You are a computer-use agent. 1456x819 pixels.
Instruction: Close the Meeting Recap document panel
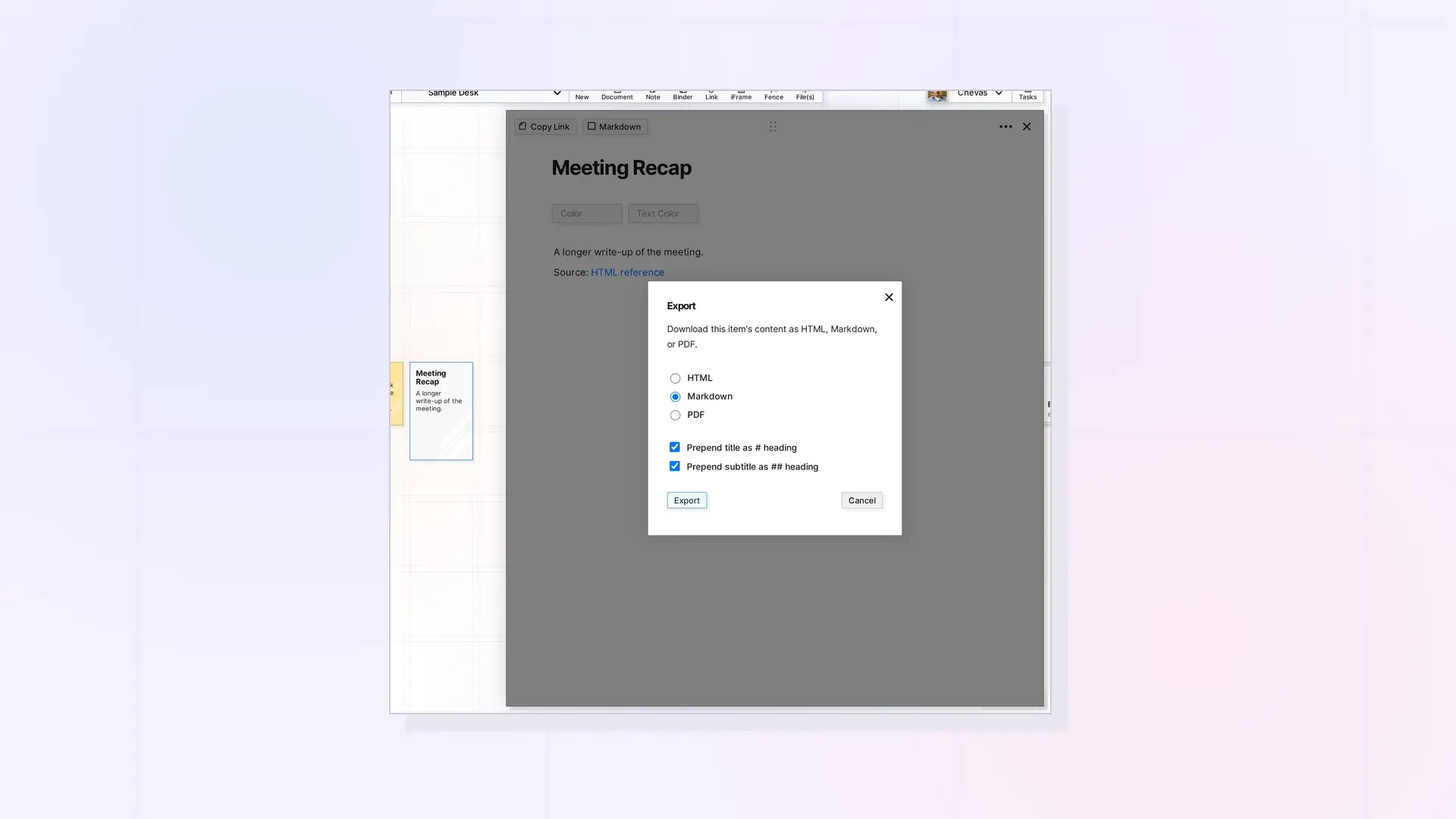(1027, 127)
